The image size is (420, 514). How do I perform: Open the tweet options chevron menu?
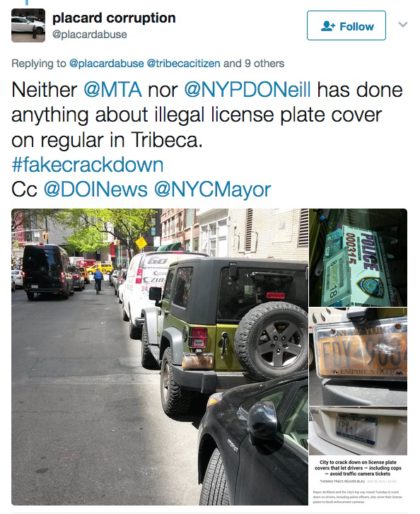(x=403, y=24)
